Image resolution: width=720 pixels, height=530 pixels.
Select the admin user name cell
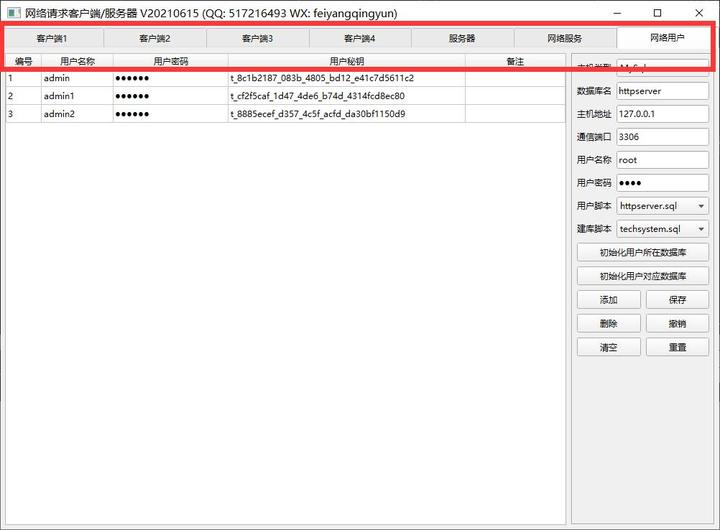[77, 78]
